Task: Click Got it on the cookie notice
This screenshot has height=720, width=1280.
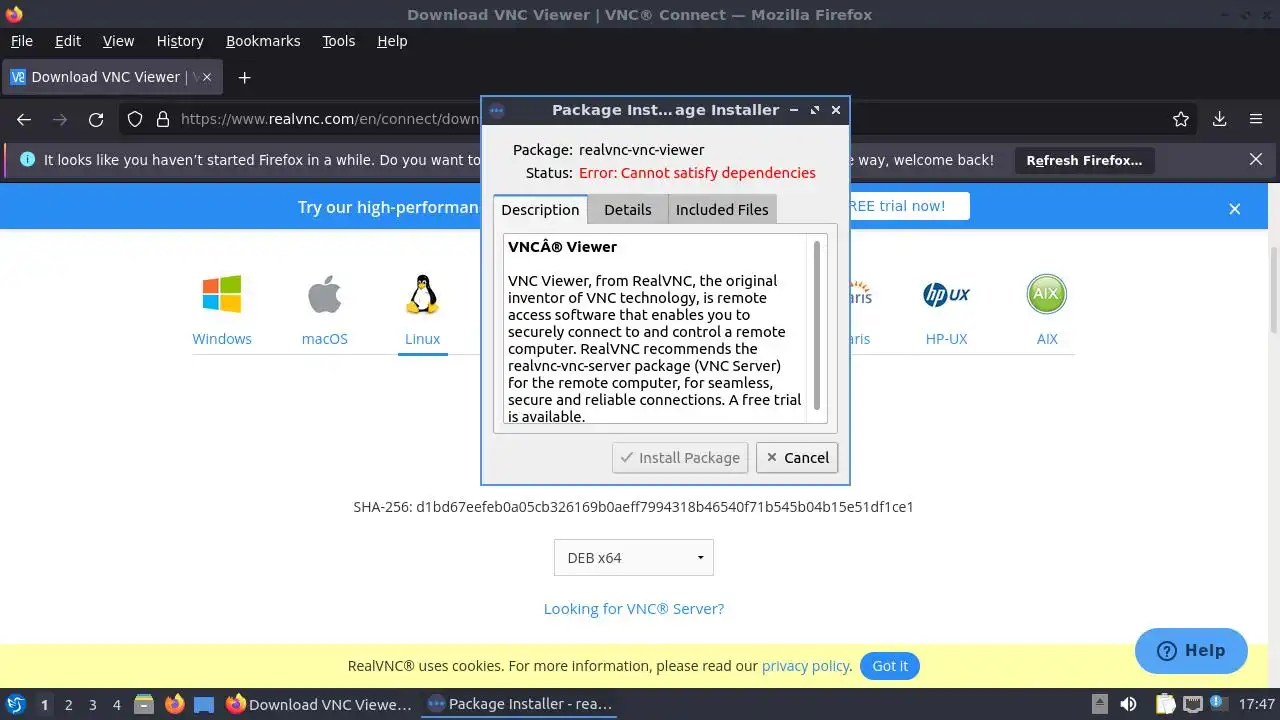Action: tap(890, 666)
